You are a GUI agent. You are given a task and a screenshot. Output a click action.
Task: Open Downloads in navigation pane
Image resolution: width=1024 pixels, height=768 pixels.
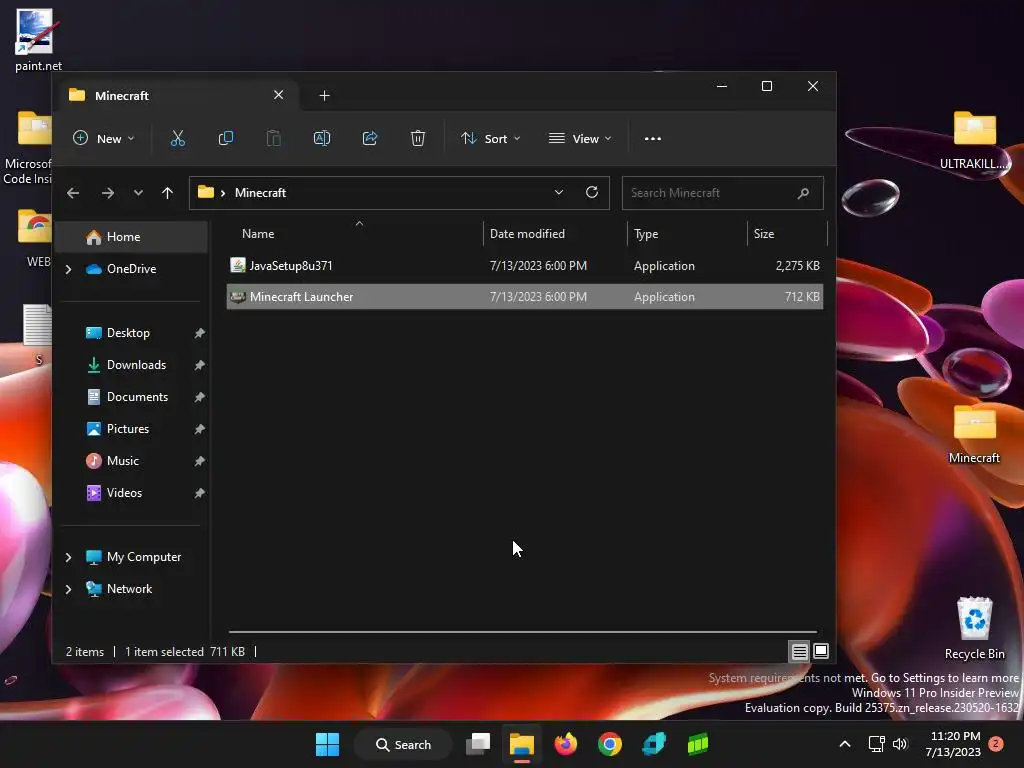tap(134, 365)
